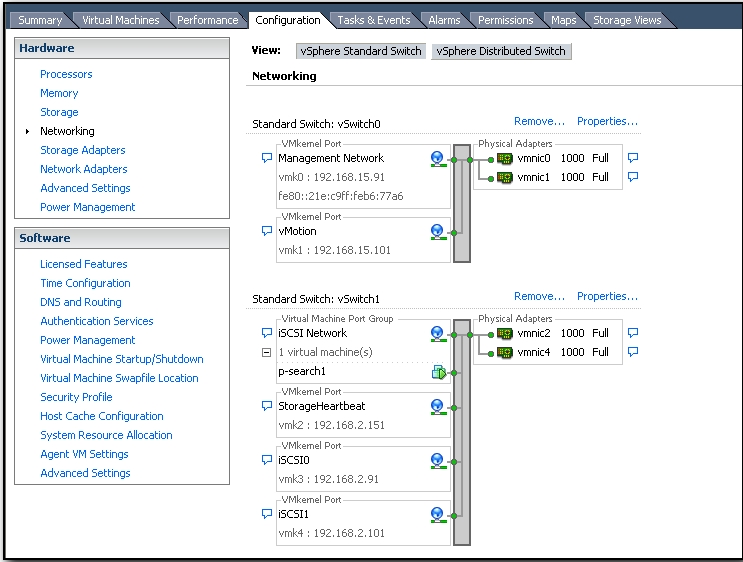Image resolution: width=743 pixels, height=562 pixels.
Task: Click the vmk2 : 192.168.2.151 address
Action: 331,425
